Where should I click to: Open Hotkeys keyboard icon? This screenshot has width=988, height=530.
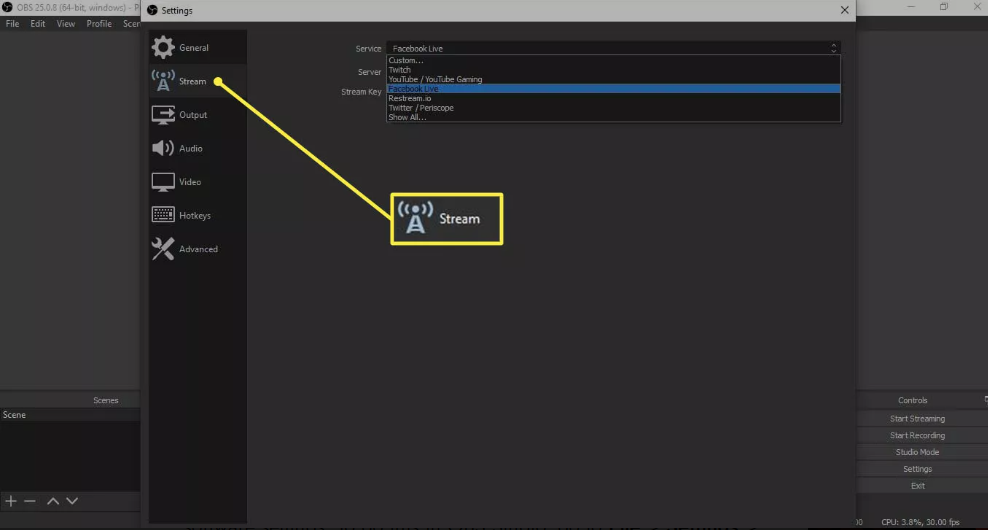click(x=163, y=215)
